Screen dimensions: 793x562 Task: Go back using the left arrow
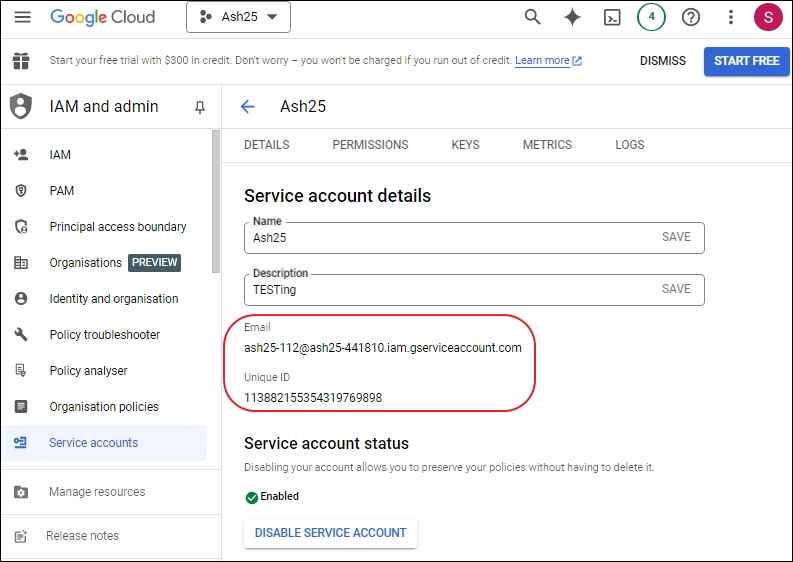[x=248, y=107]
